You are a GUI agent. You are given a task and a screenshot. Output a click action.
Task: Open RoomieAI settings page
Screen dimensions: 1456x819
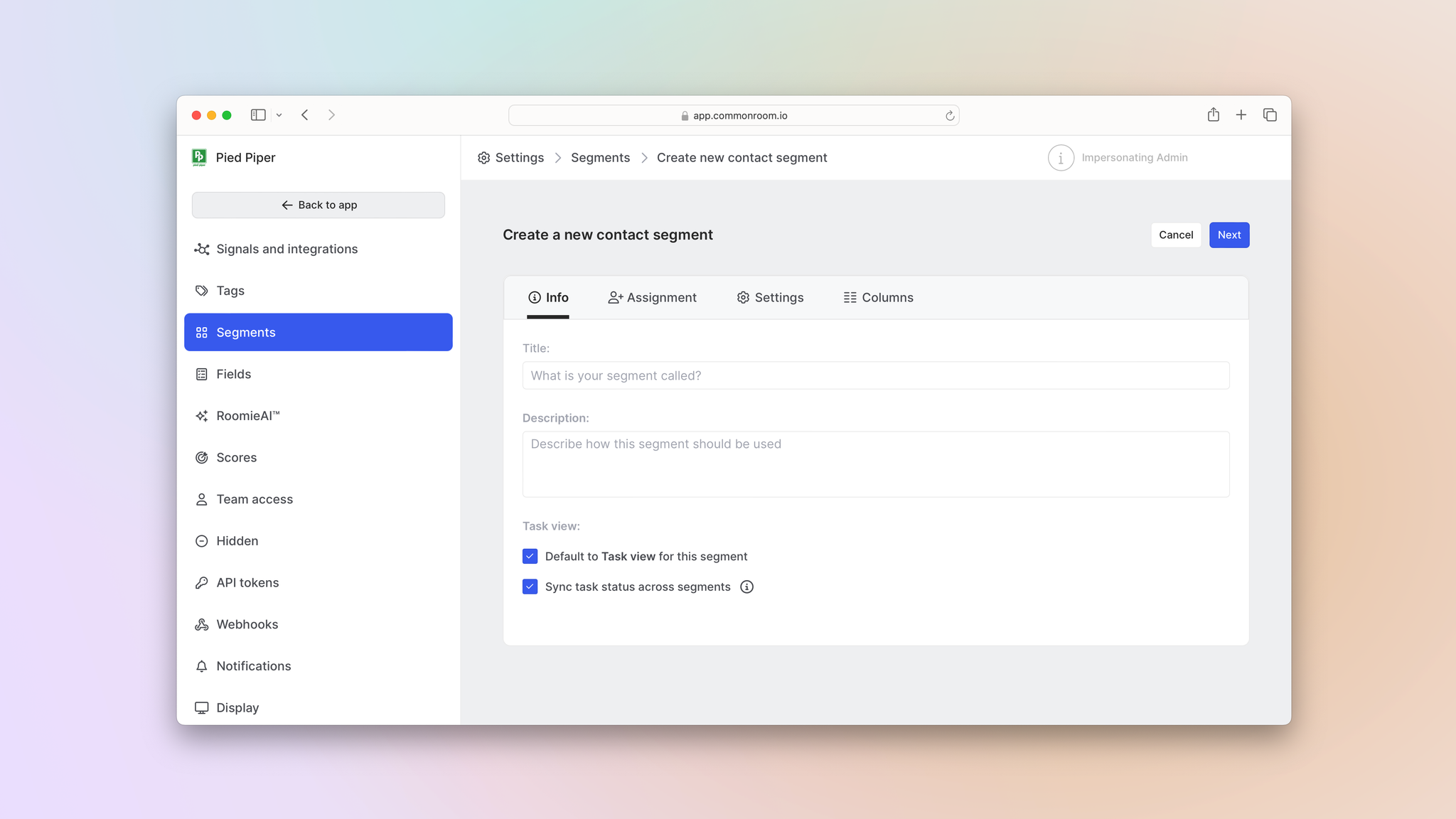click(318, 416)
